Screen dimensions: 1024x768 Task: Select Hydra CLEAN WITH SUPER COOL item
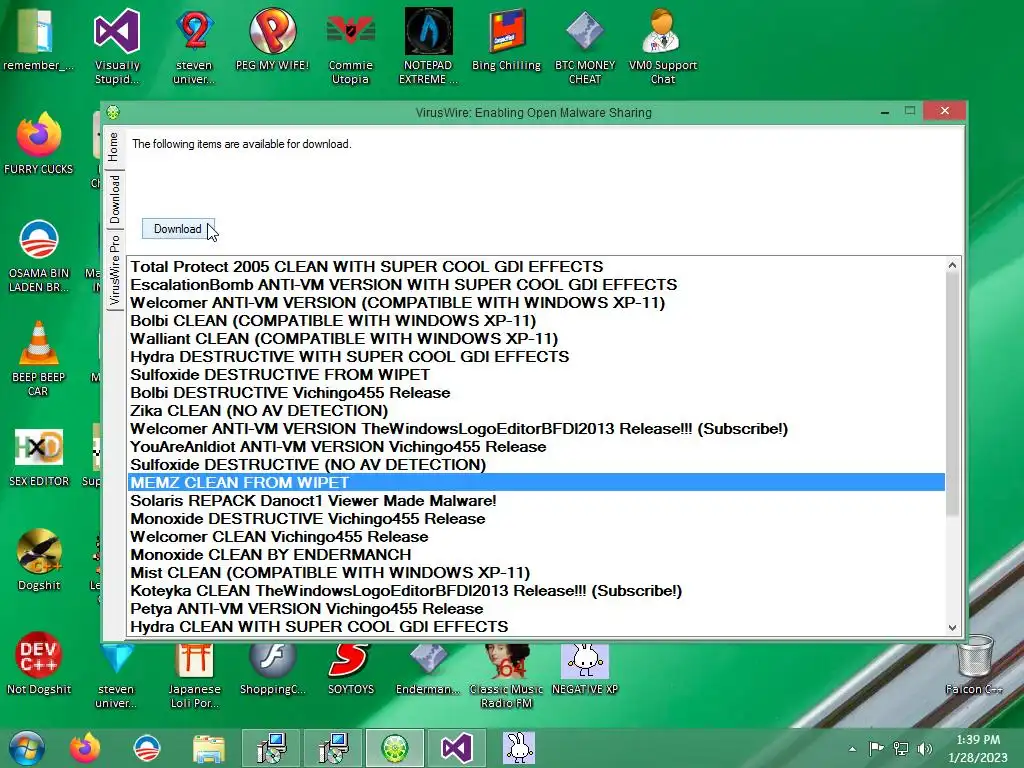point(536,626)
